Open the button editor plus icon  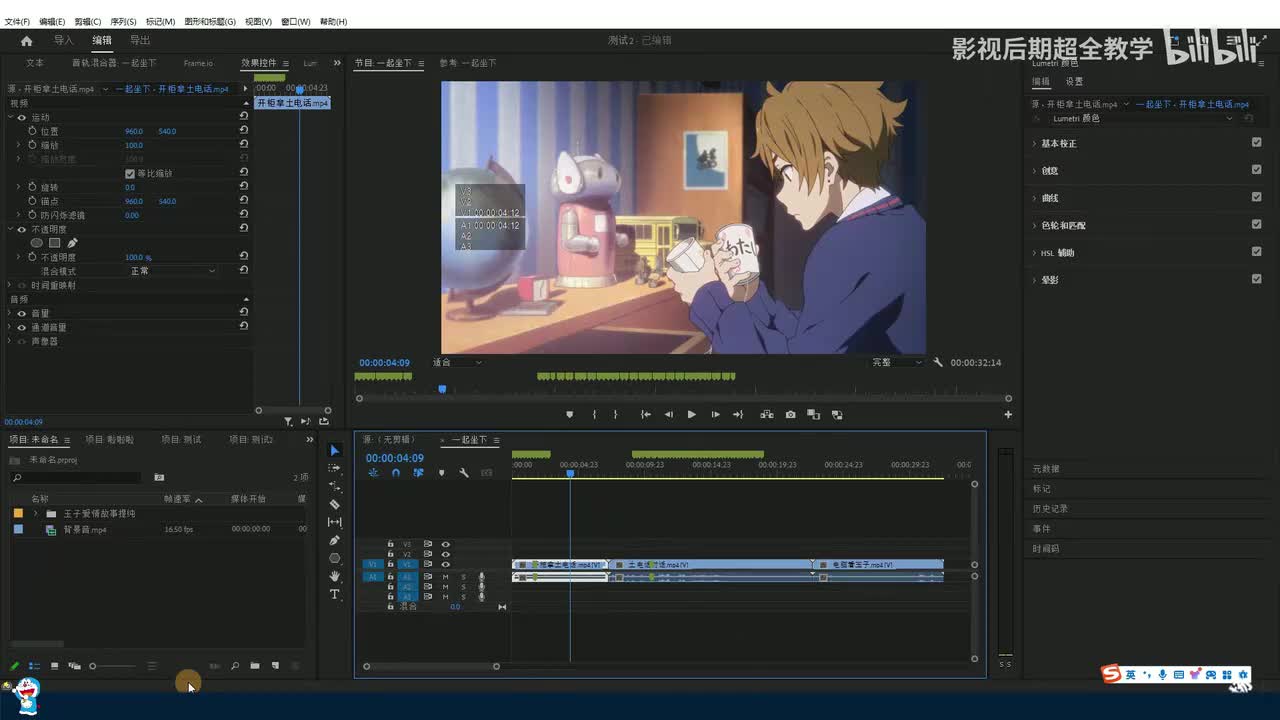click(1008, 414)
